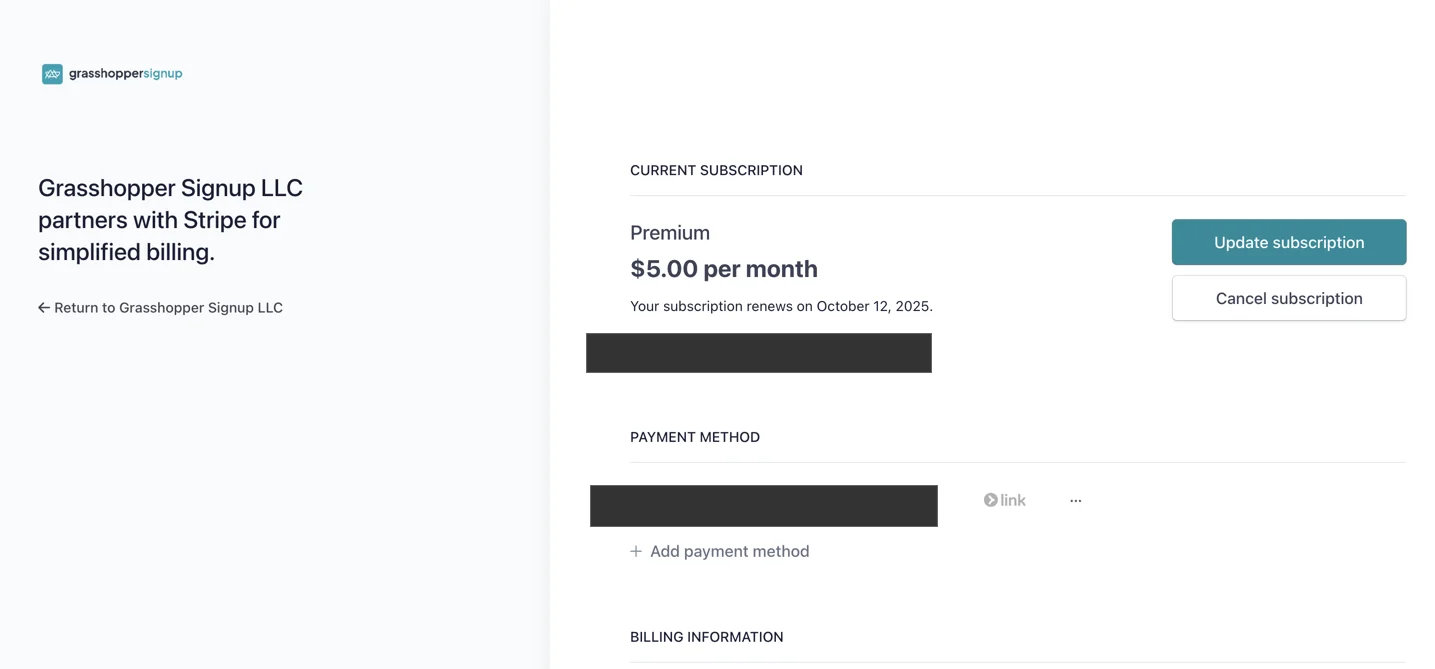Select the PAYMENT METHOD section header
Screen dimensions: 1435x669
tap(695, 437)
